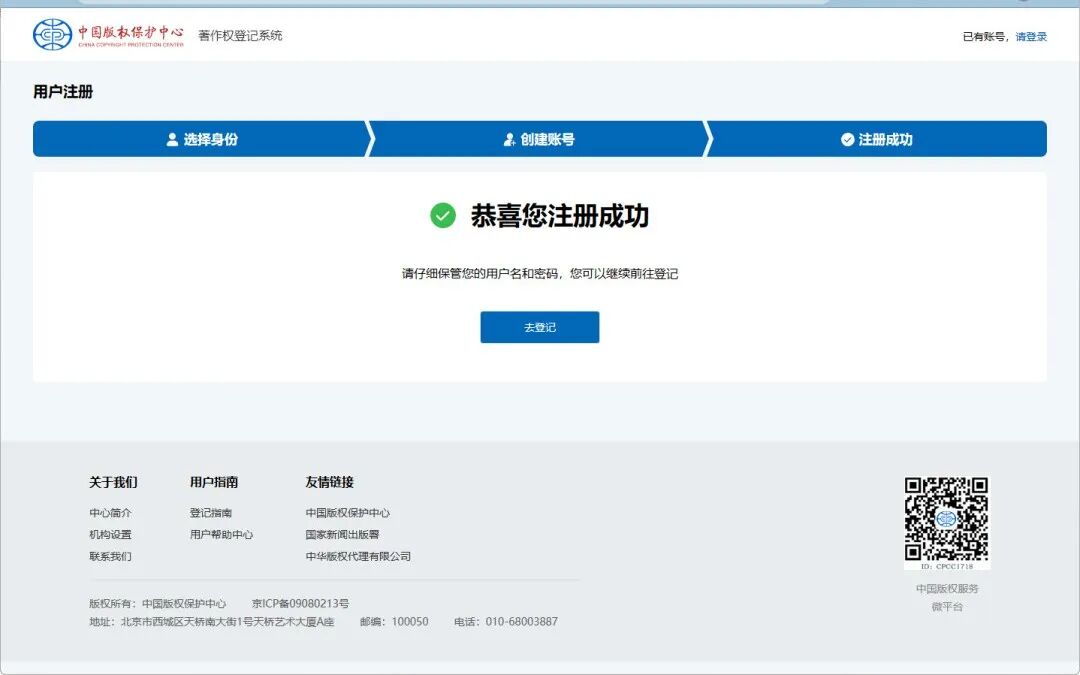Click the add-user icon on 创建账号 step
Image resolution: width=1080 pixels, height=675 pixels.
pyautogui.click(x=508, y=140)
